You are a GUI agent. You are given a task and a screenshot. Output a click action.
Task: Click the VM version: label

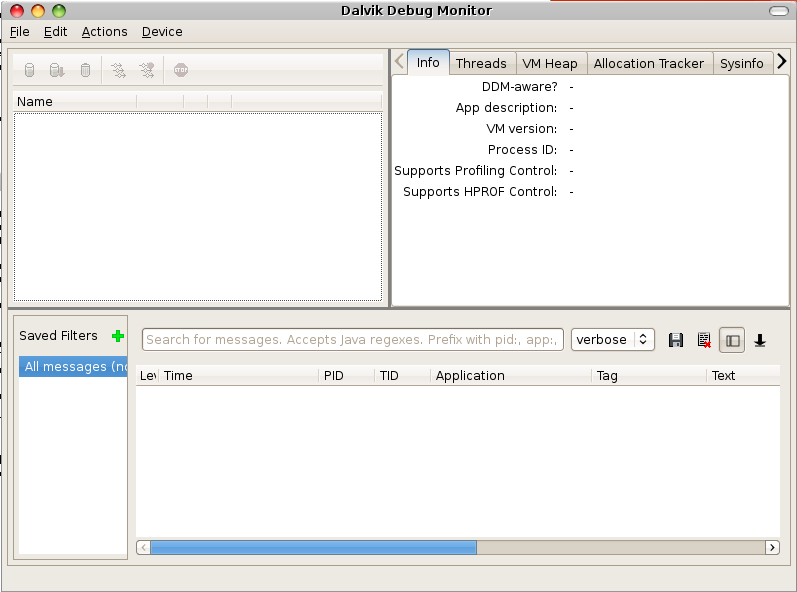522,129
